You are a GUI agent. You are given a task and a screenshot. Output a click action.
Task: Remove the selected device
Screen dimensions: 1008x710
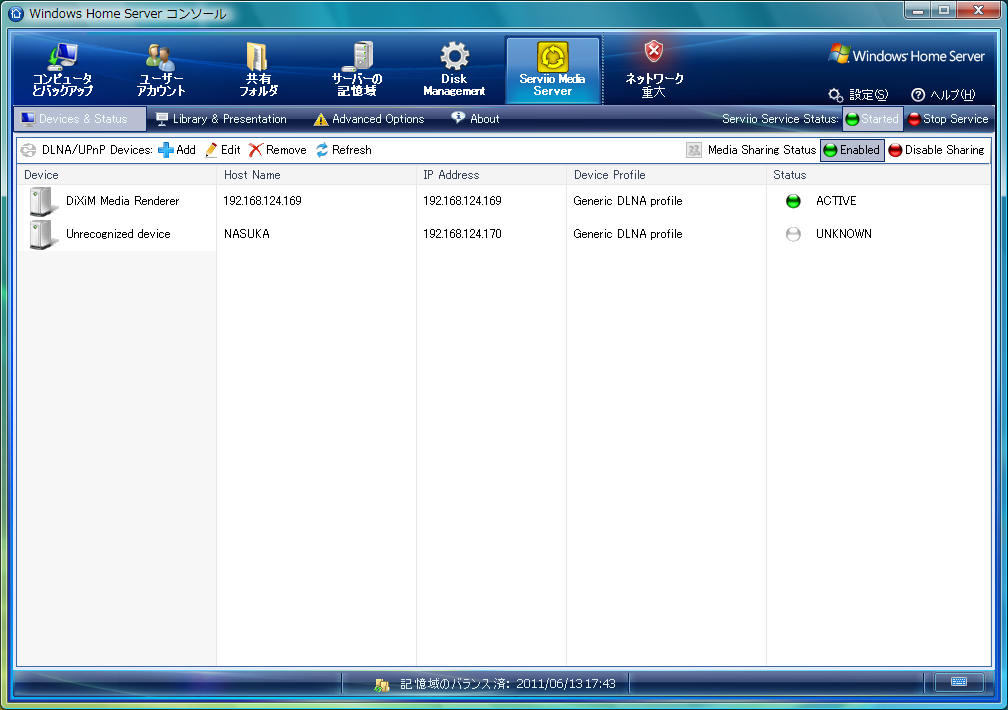click(x=278, y=150)
